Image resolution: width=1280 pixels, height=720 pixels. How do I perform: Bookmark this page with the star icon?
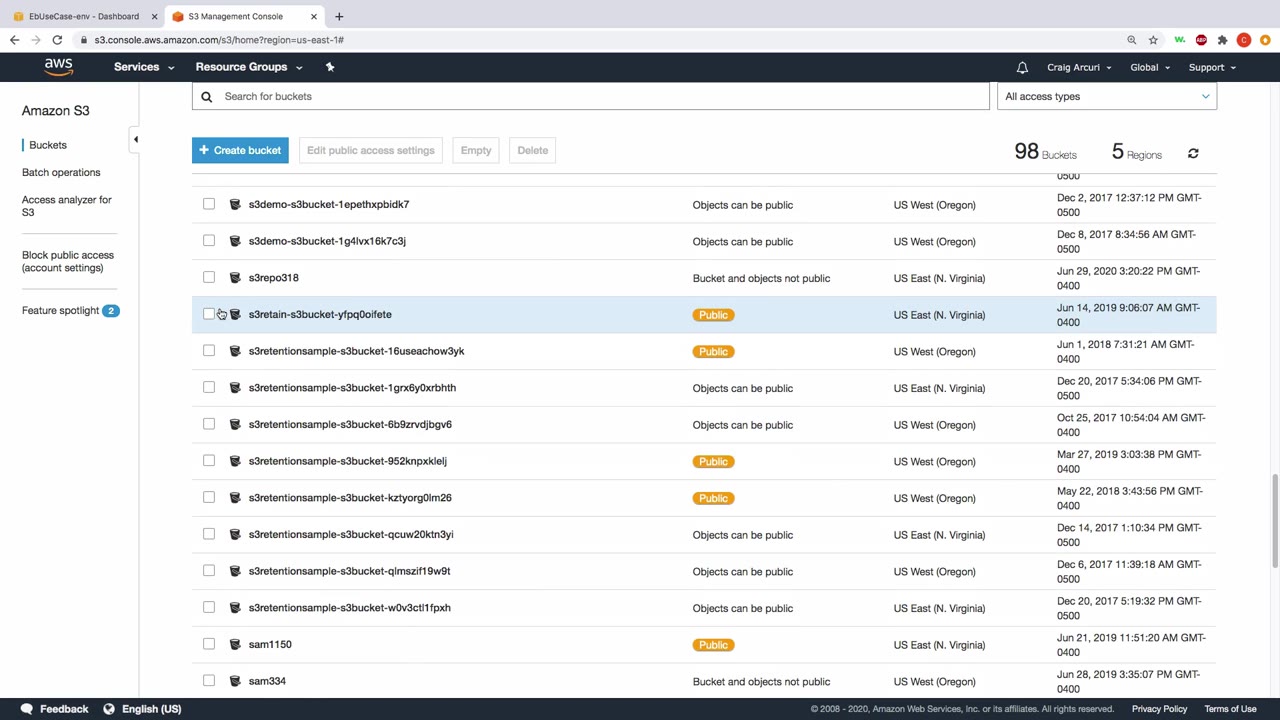(1153, 40)
